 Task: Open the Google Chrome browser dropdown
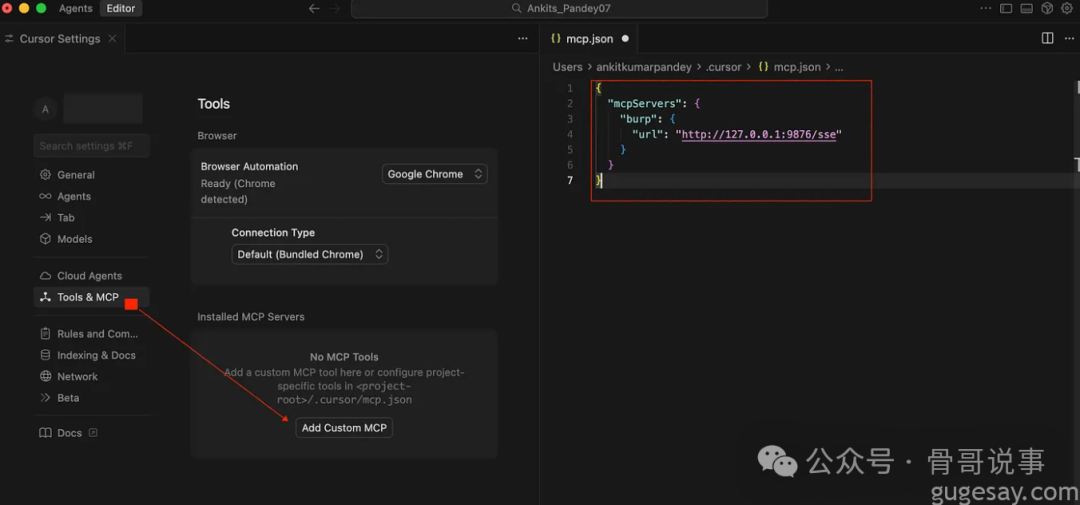point(435,174)
